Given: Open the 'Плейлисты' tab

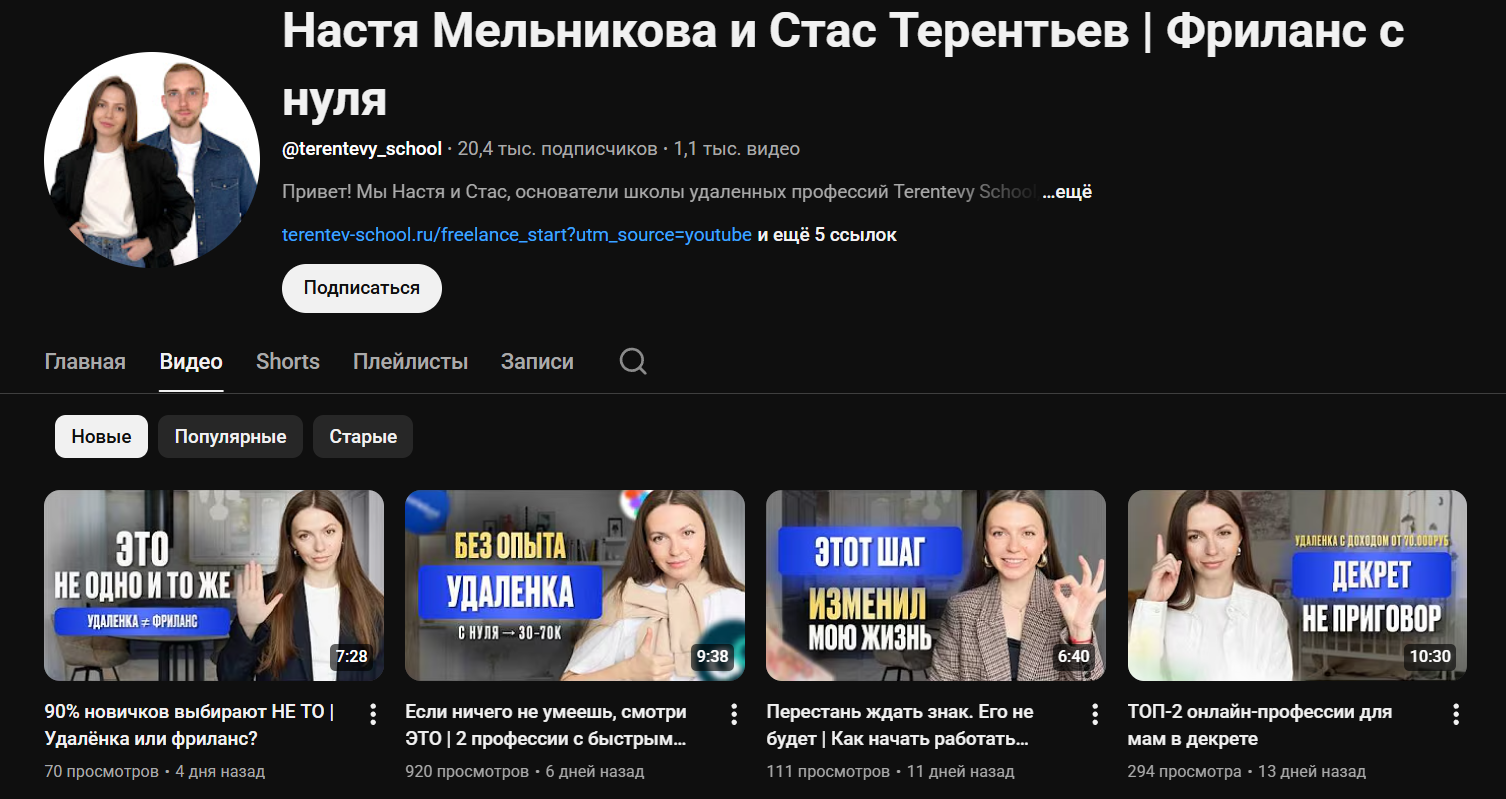Looking at the screenshot, I should click(409, 361).
